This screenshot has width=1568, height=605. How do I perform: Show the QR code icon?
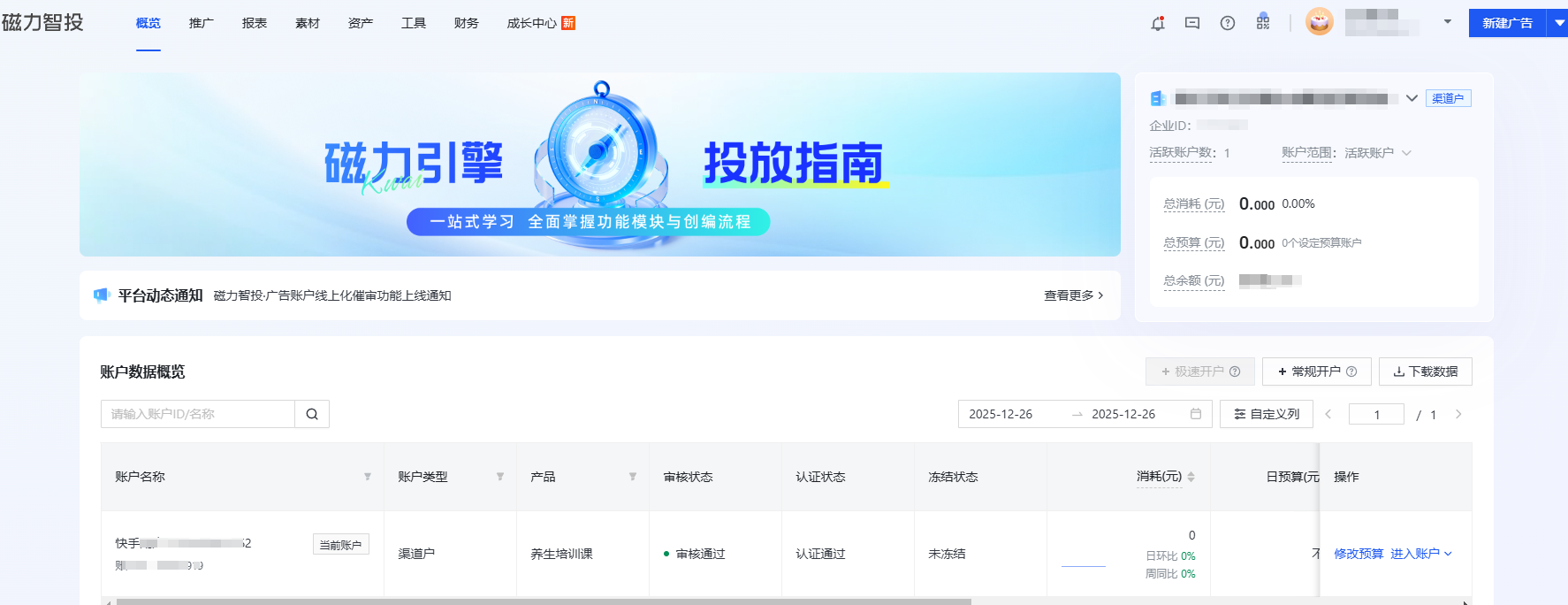(1263, 23)
